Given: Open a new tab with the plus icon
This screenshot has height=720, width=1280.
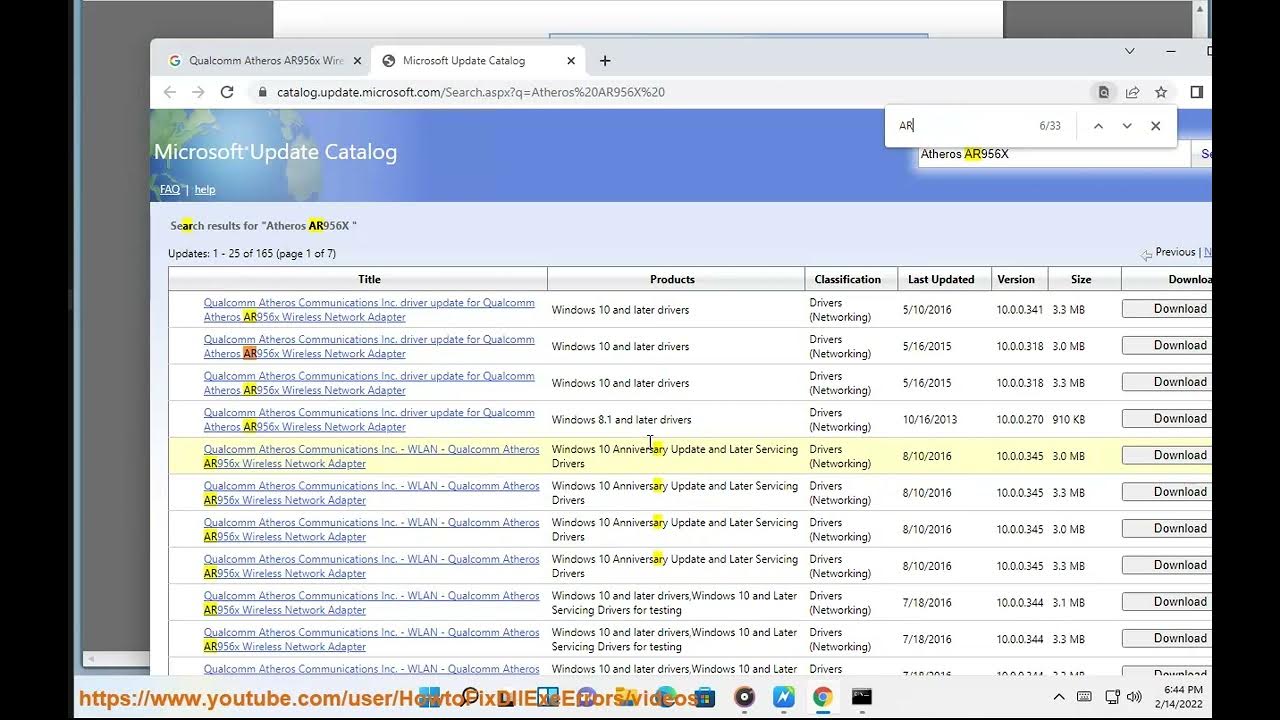Looking at the screenshot, I should coord(605,61).
